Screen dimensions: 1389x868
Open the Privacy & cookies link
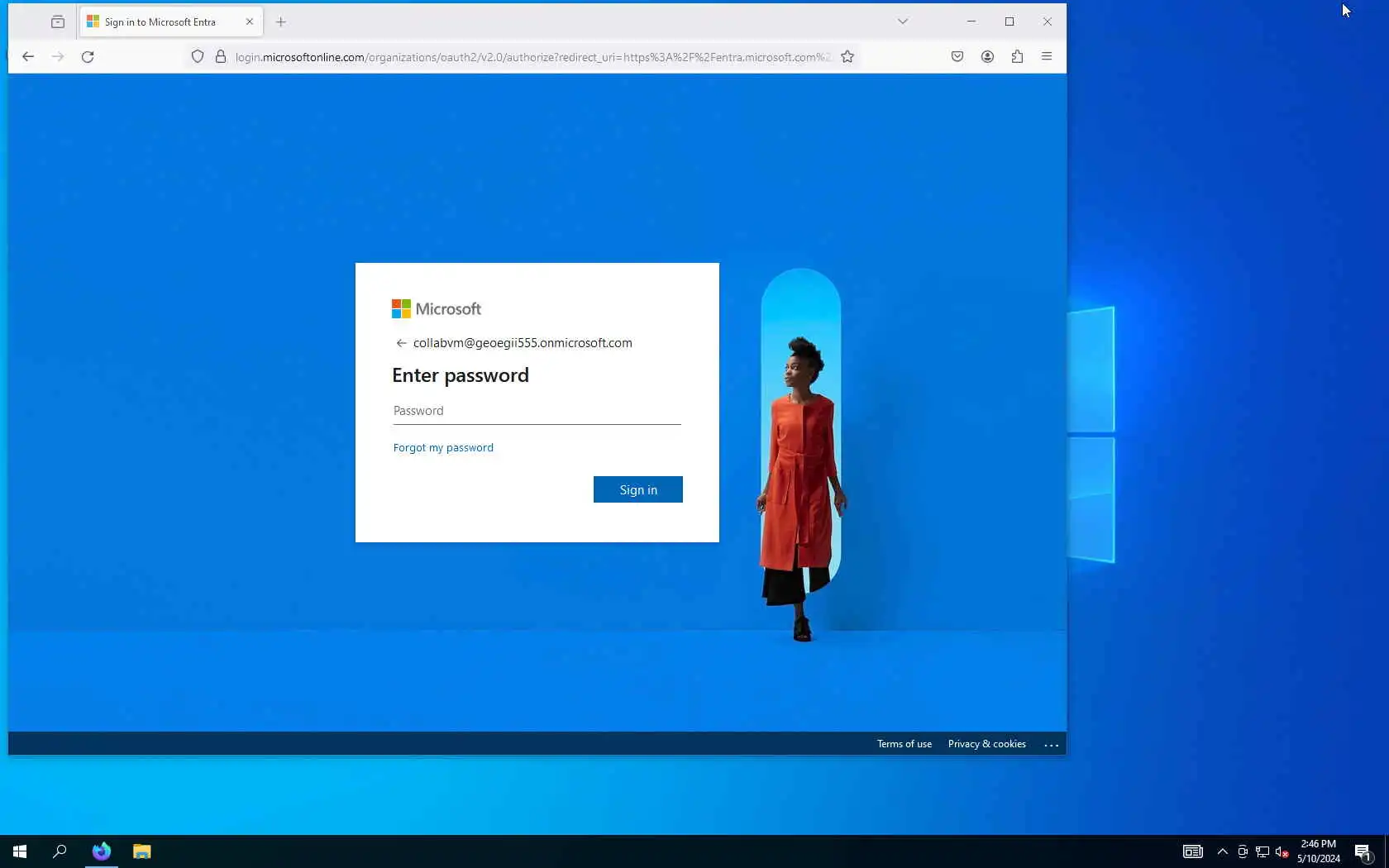click(987, 744)
